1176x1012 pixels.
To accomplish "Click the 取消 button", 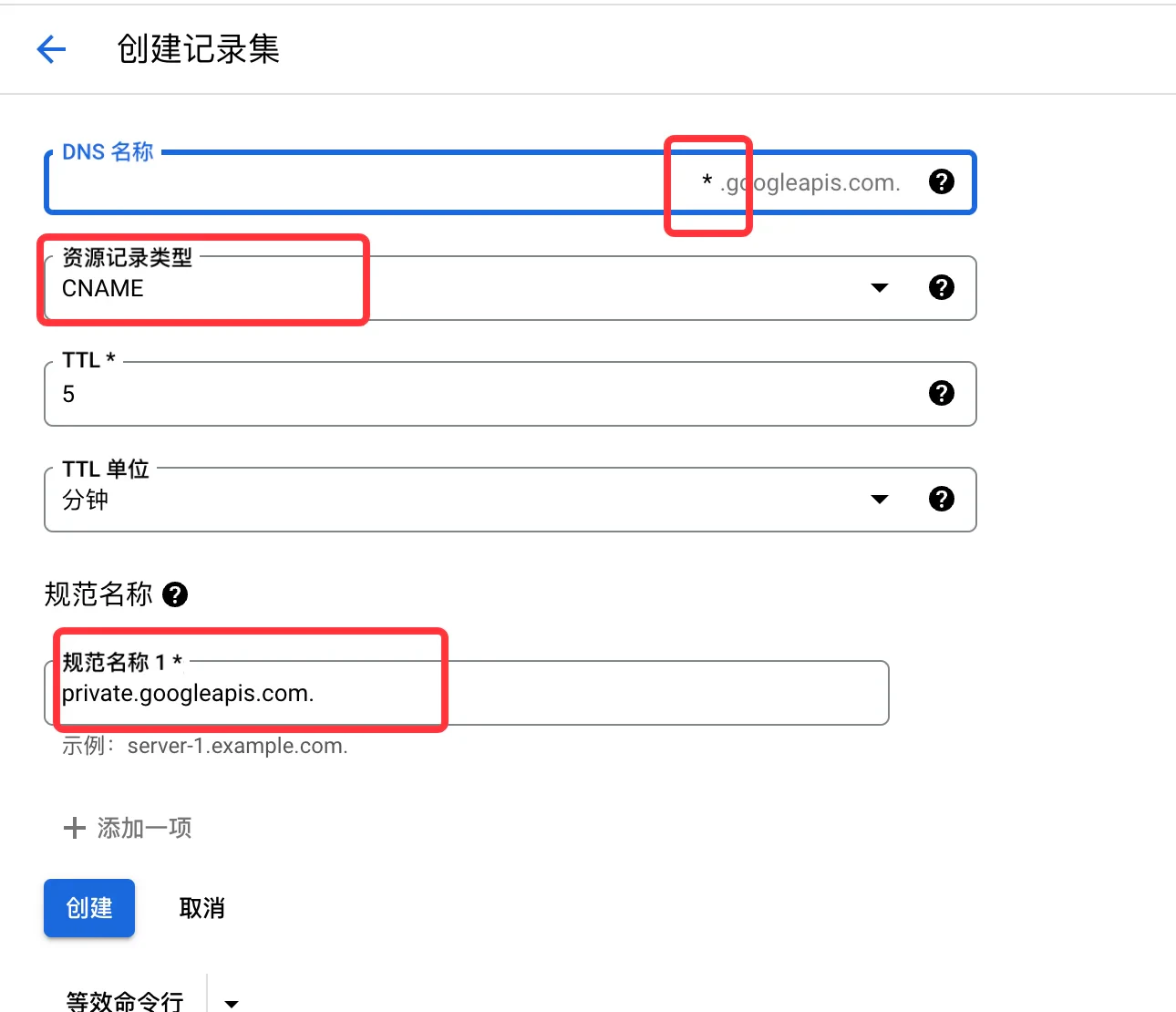I will point(202,908).
